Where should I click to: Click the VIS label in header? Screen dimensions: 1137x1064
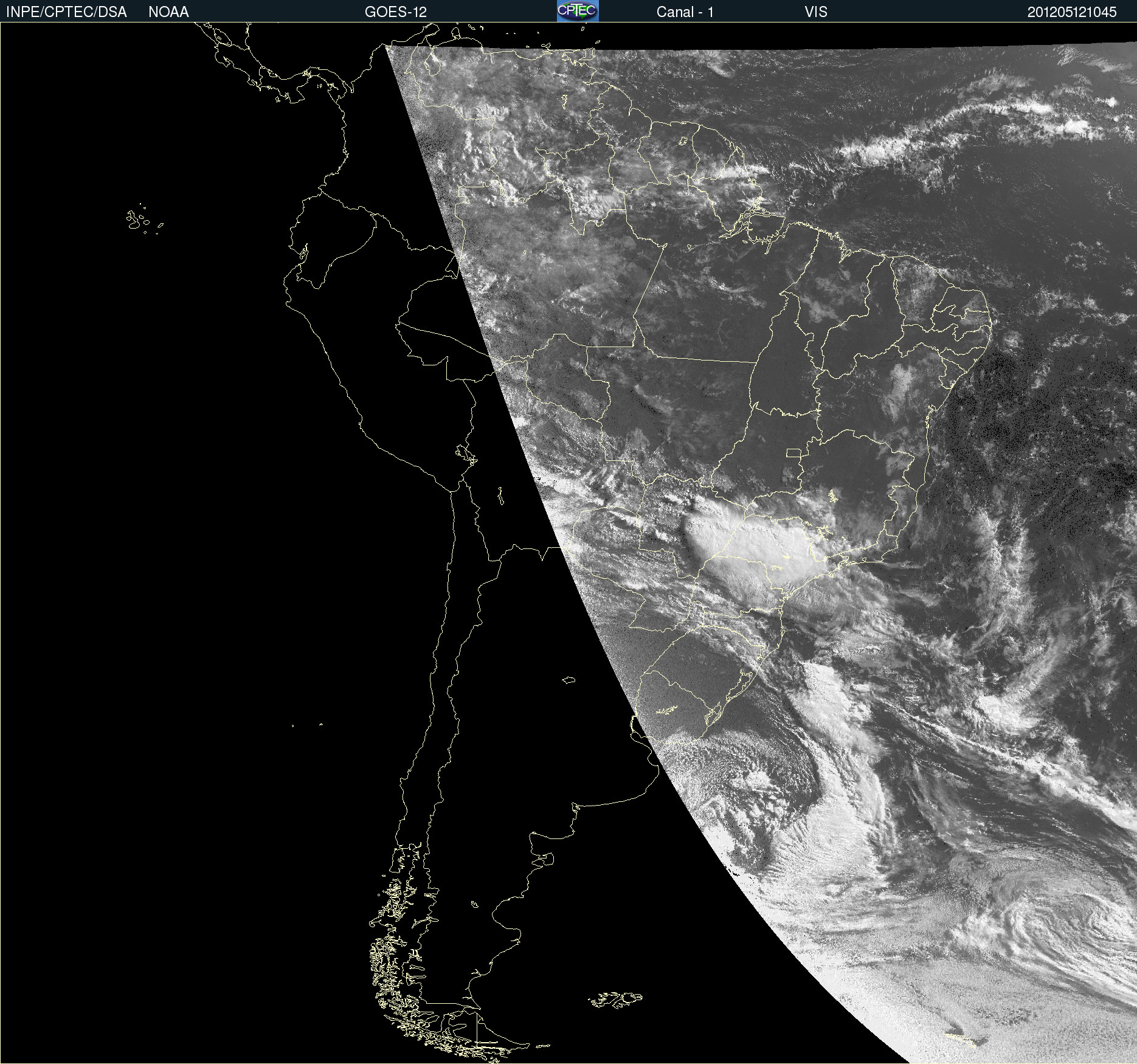(816, 12)
